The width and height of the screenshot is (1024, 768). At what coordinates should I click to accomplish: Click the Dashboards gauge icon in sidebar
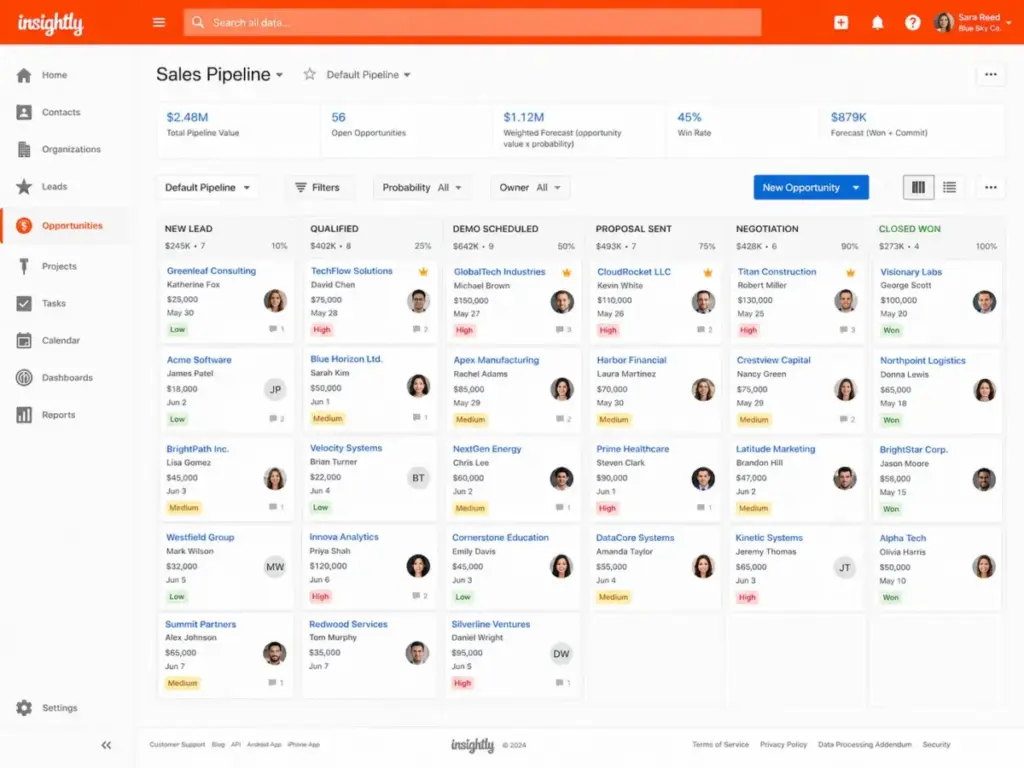click(24, 377)
